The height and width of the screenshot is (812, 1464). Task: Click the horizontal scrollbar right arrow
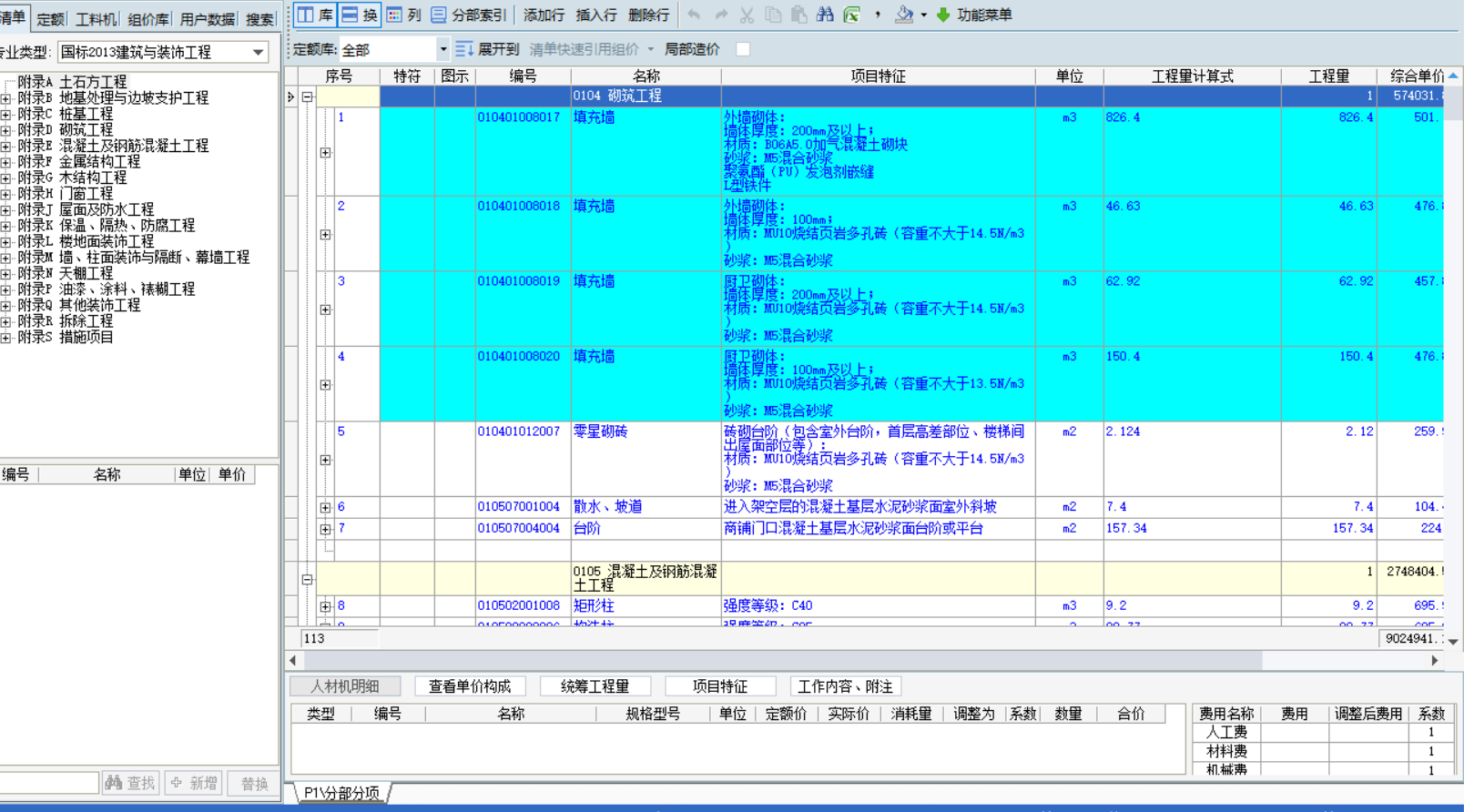[x=1435, y=661]
